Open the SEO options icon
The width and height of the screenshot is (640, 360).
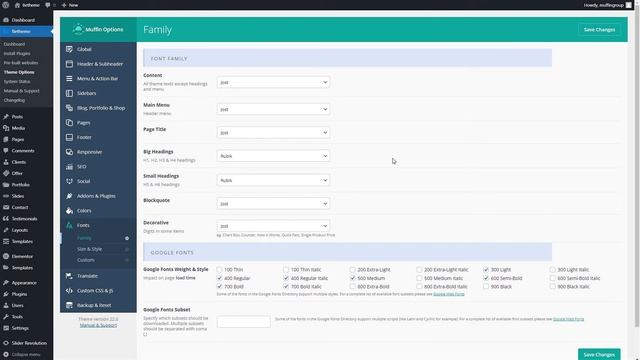tap(69, 167)
